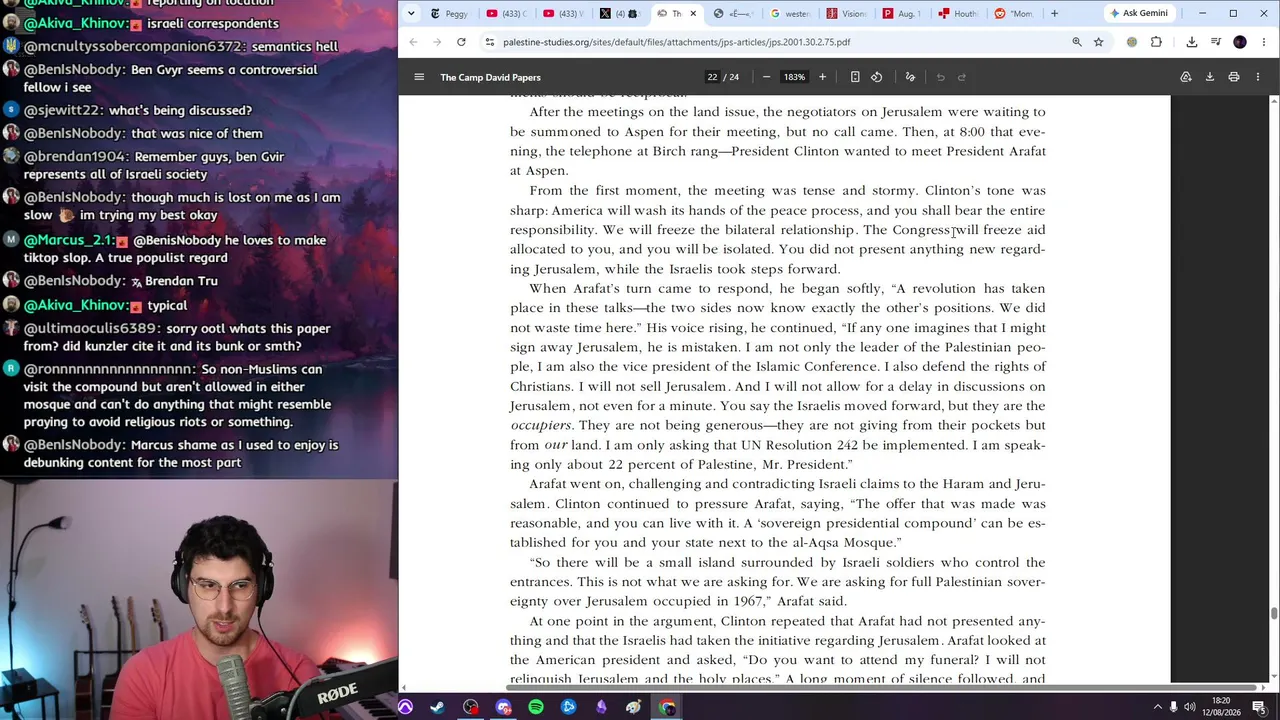Click chat username @ultimaoculis6389
This screenshot has width=1280, height=720.
pos(91,328)
